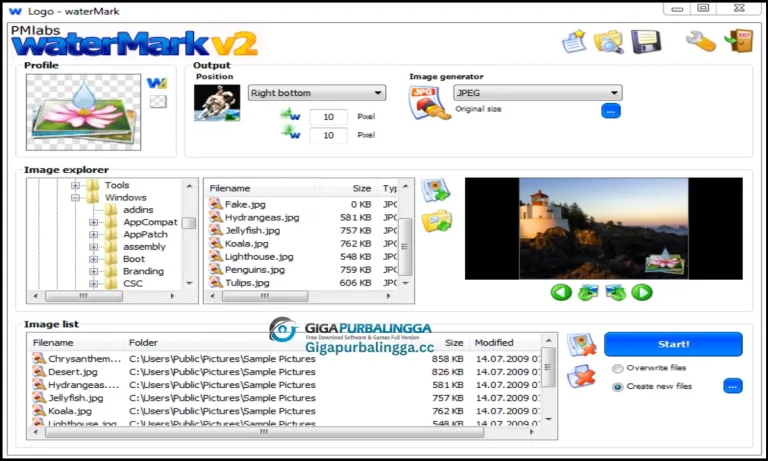The image size is (768, 461).
Task: Open the JPEG image generator dropdown
Action: click(x=551, y=93)
